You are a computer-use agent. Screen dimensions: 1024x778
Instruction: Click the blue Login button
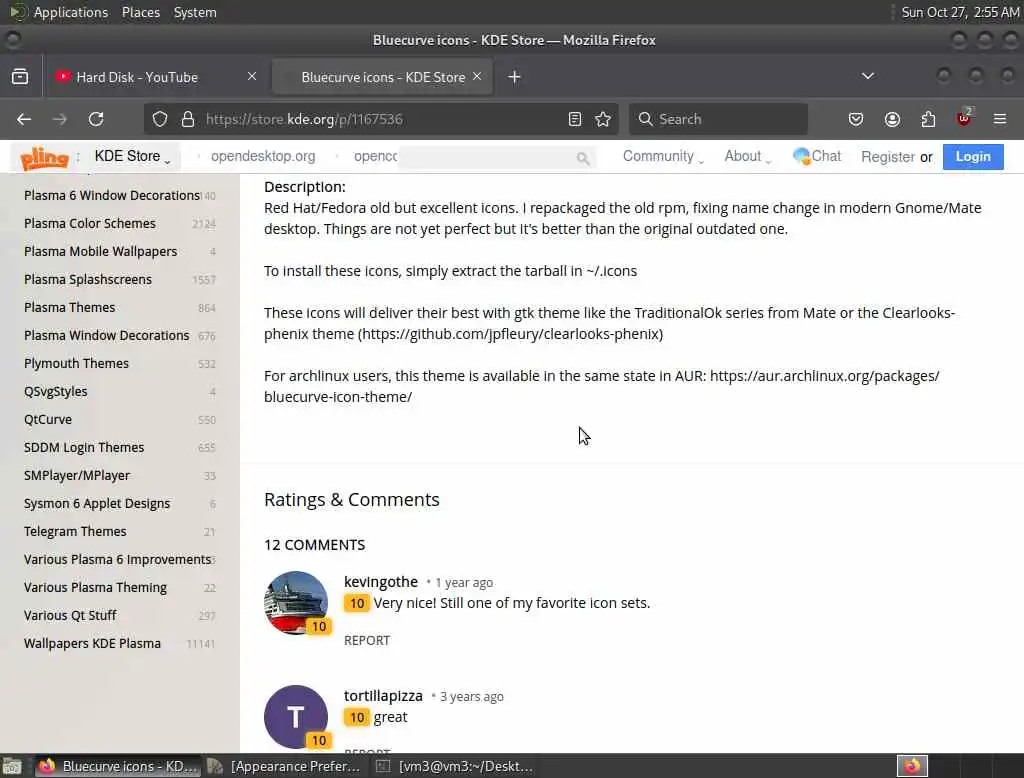[x=972, y=157]
